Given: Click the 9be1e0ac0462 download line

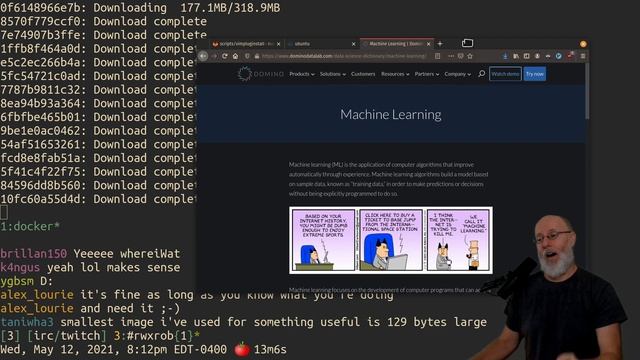Looking at the screenshot, I should (98, 131).
